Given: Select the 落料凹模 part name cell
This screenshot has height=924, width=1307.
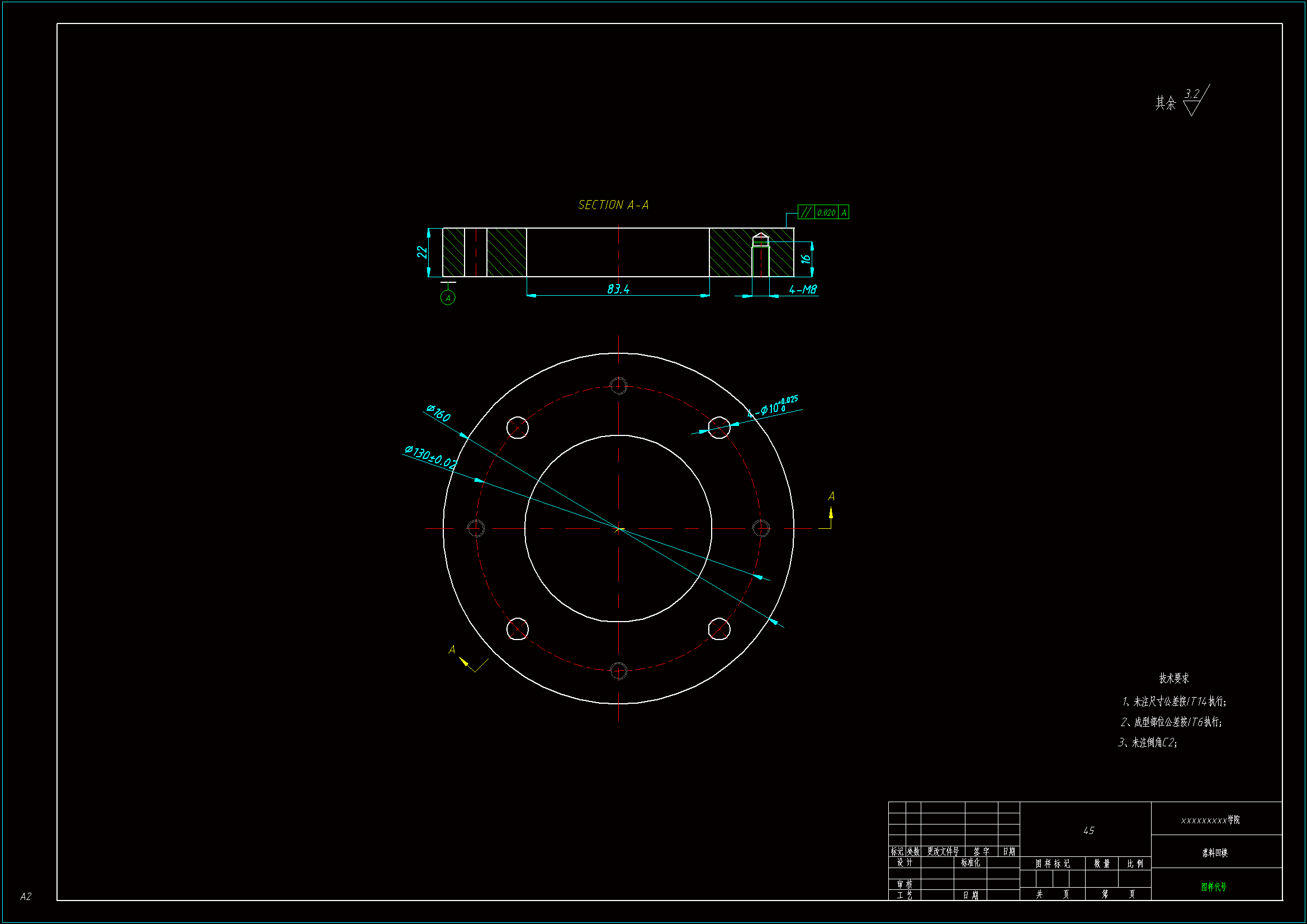Looking at the screenshot, I should click(1215, 853).
